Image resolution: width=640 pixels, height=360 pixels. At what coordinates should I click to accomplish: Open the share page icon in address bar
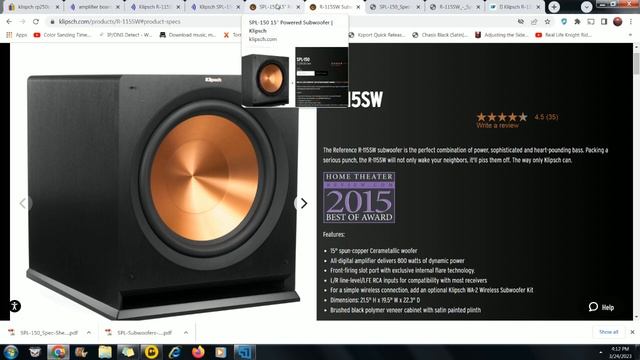(534, 22)
